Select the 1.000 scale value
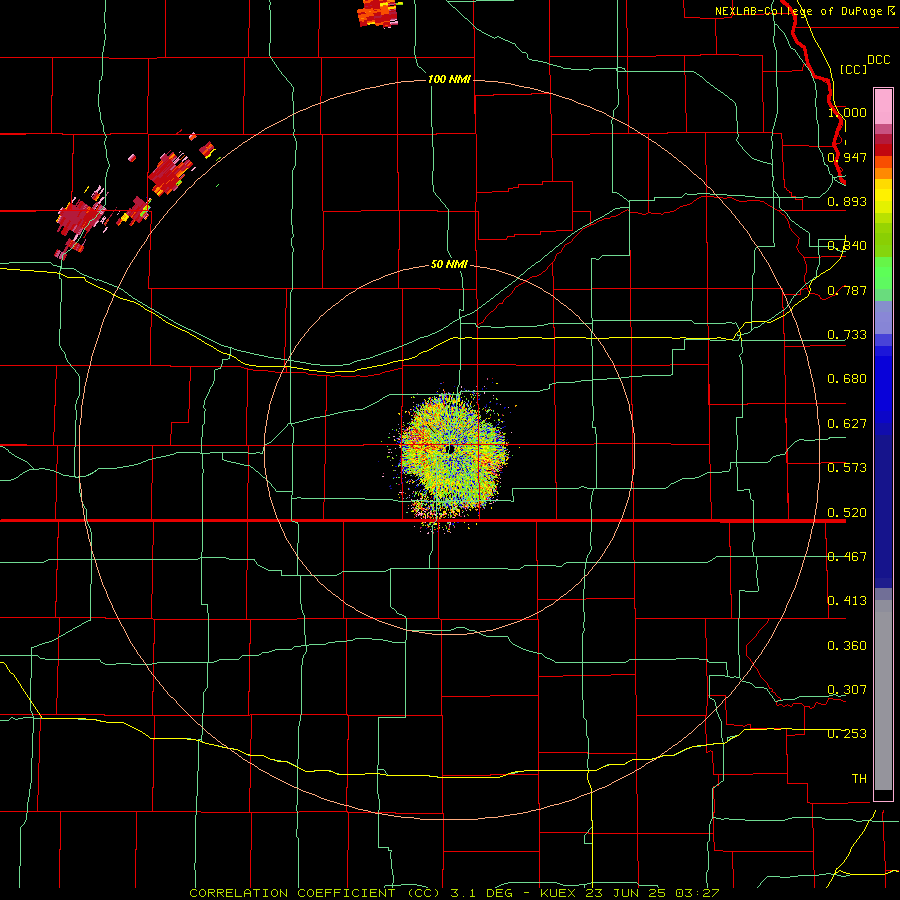 847,112
